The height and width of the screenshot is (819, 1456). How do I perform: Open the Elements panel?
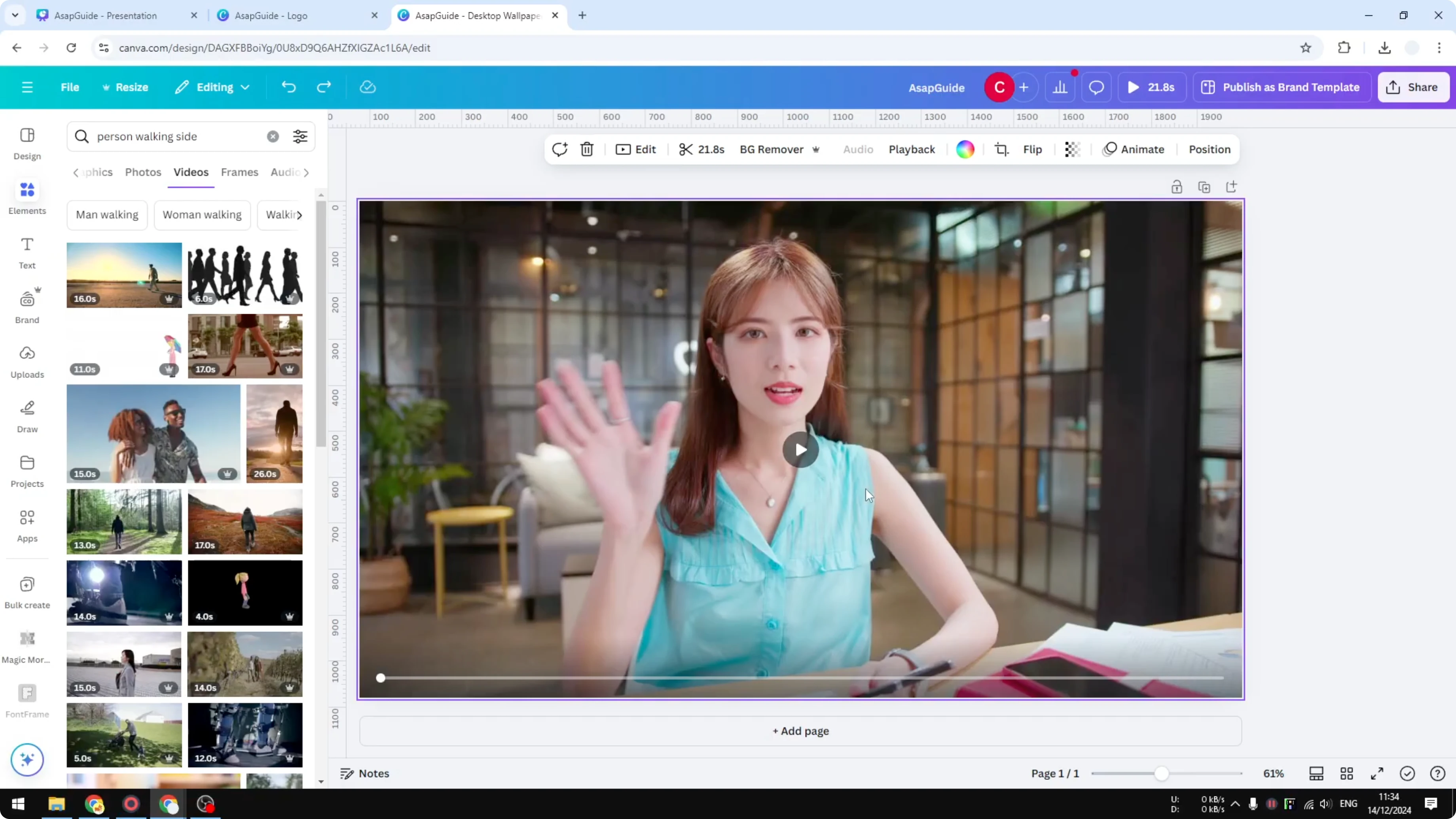point(27,197)
